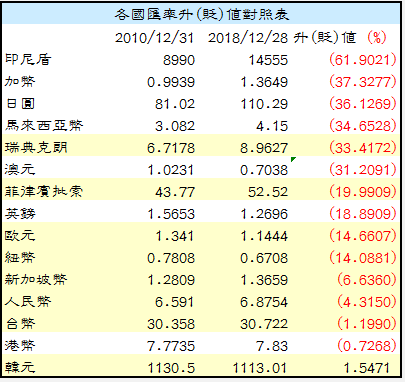Select the 瑞典克朗 row label

(x=36, y=147)
